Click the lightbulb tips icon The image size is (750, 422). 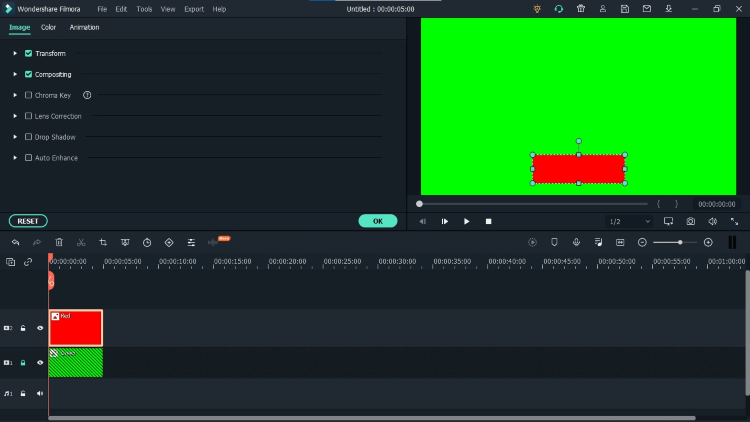point(537,9)
